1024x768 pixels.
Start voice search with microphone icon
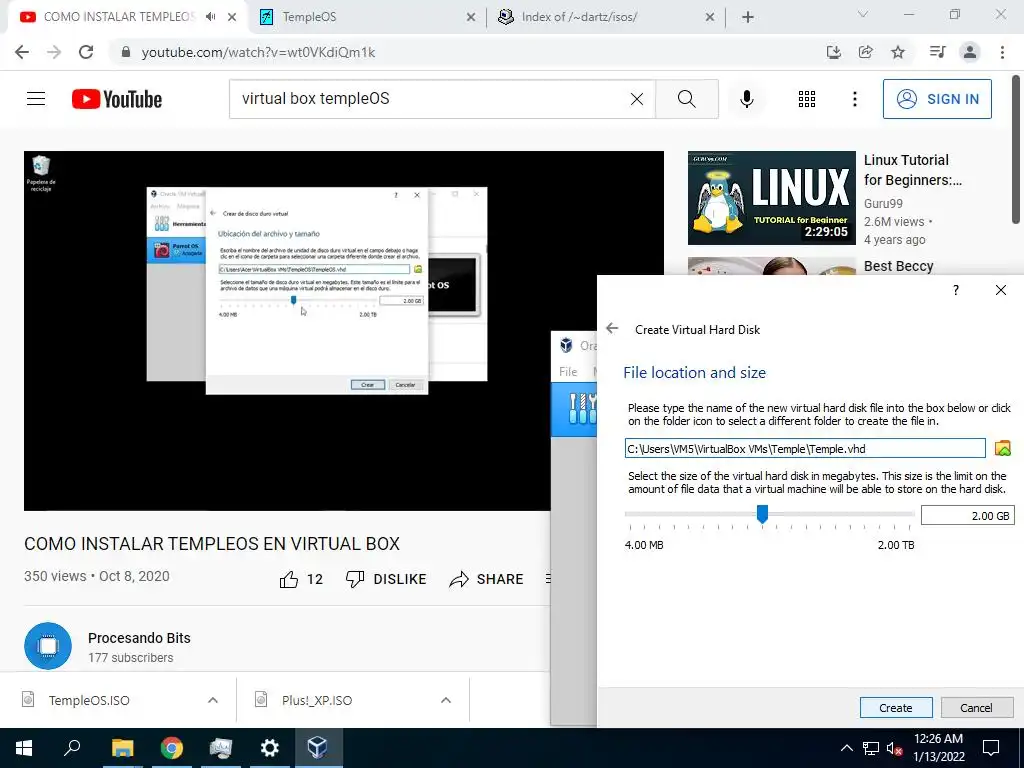tap(746, 99)
